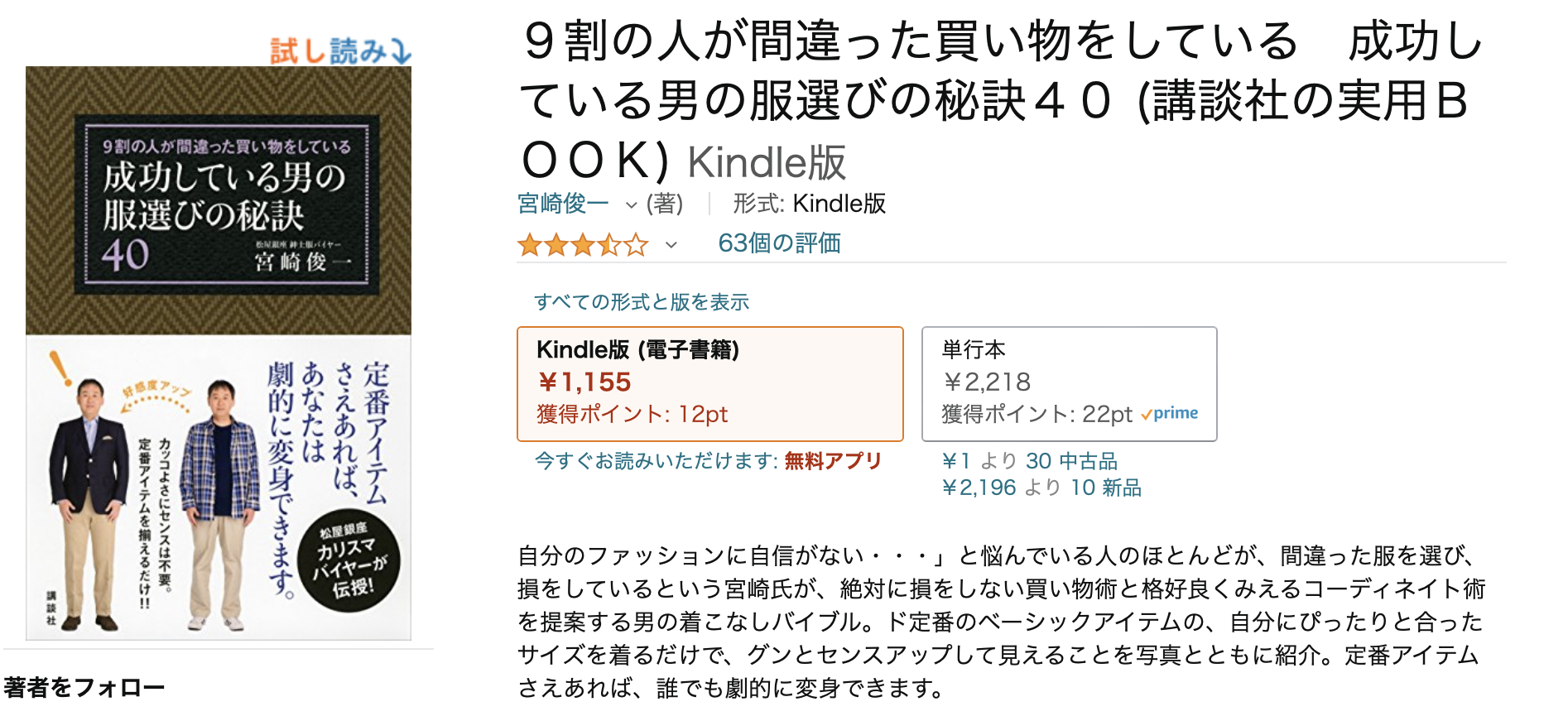This screenshot has width=1568, height=716.
Task: Click the 著者をフォロー heading
Action: [x=84, y=687]
